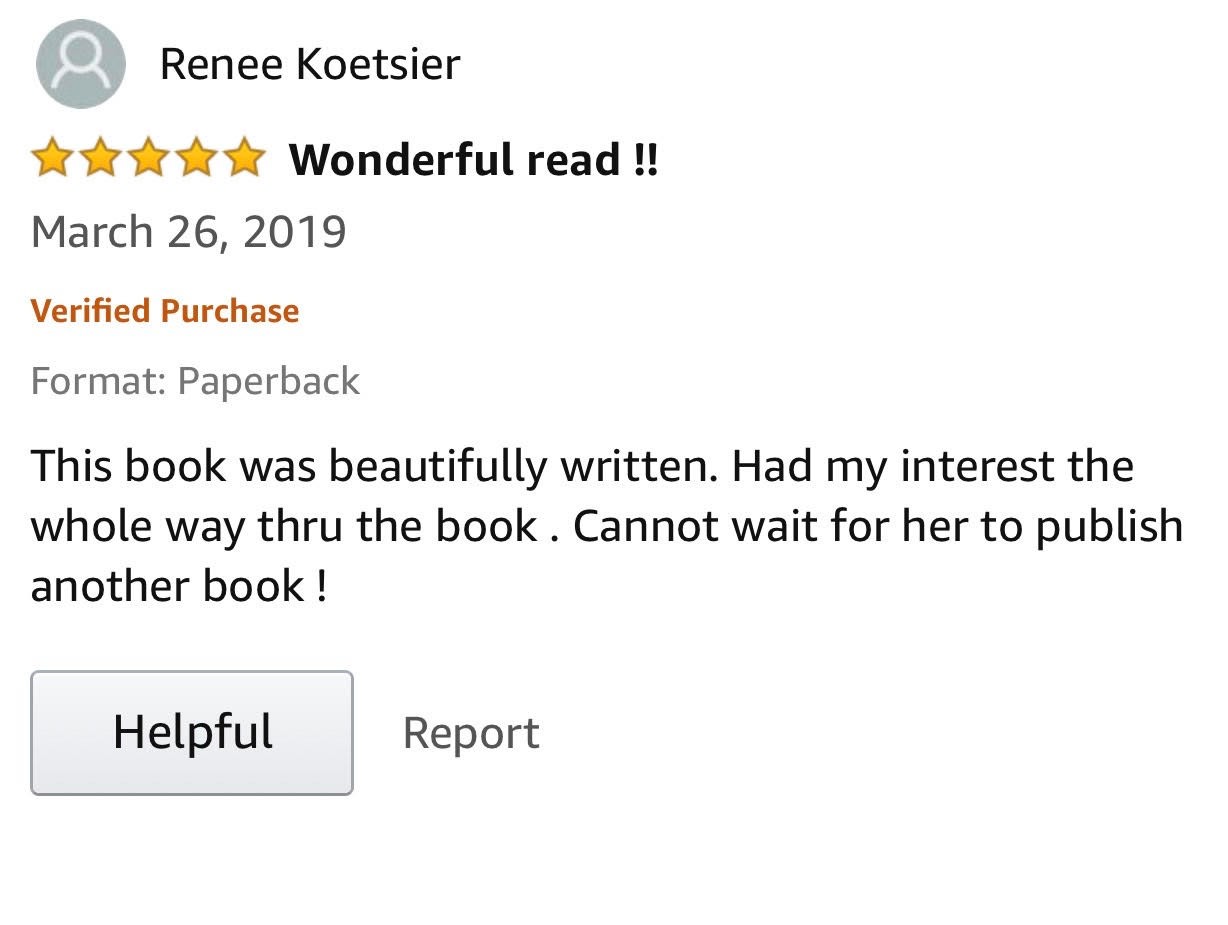Mark the review as Helpful
Screen dimensions: 1228x925
click(x=192, y=732)
